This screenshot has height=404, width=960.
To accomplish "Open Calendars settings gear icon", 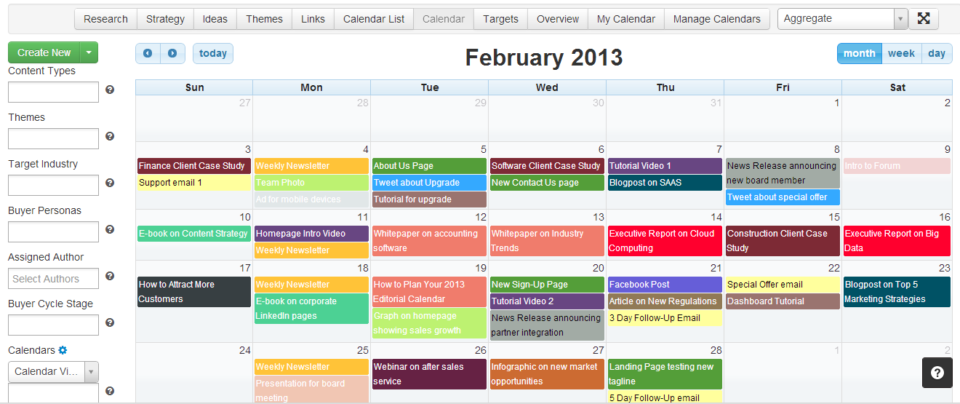I will (x=62, y=350).
